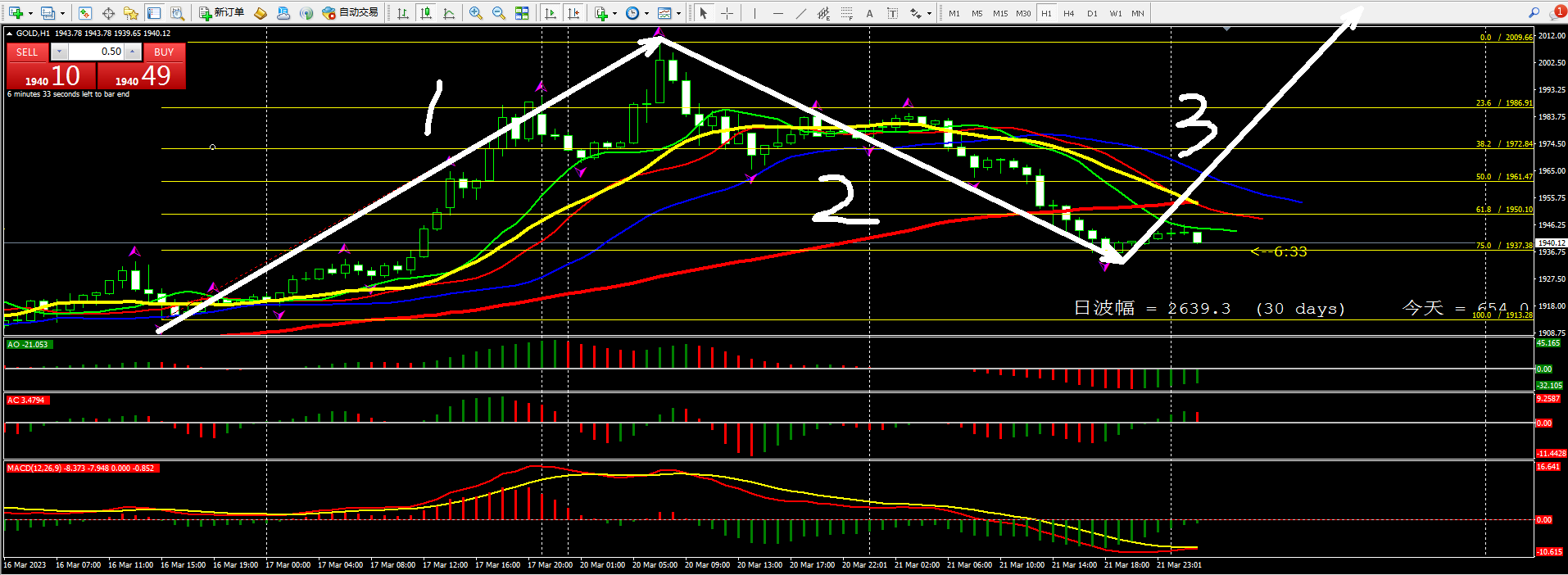The width and height of the screenshot is (1568, 575).
Task: Toggle candlestick chart mode
Action: click(425, 13)
